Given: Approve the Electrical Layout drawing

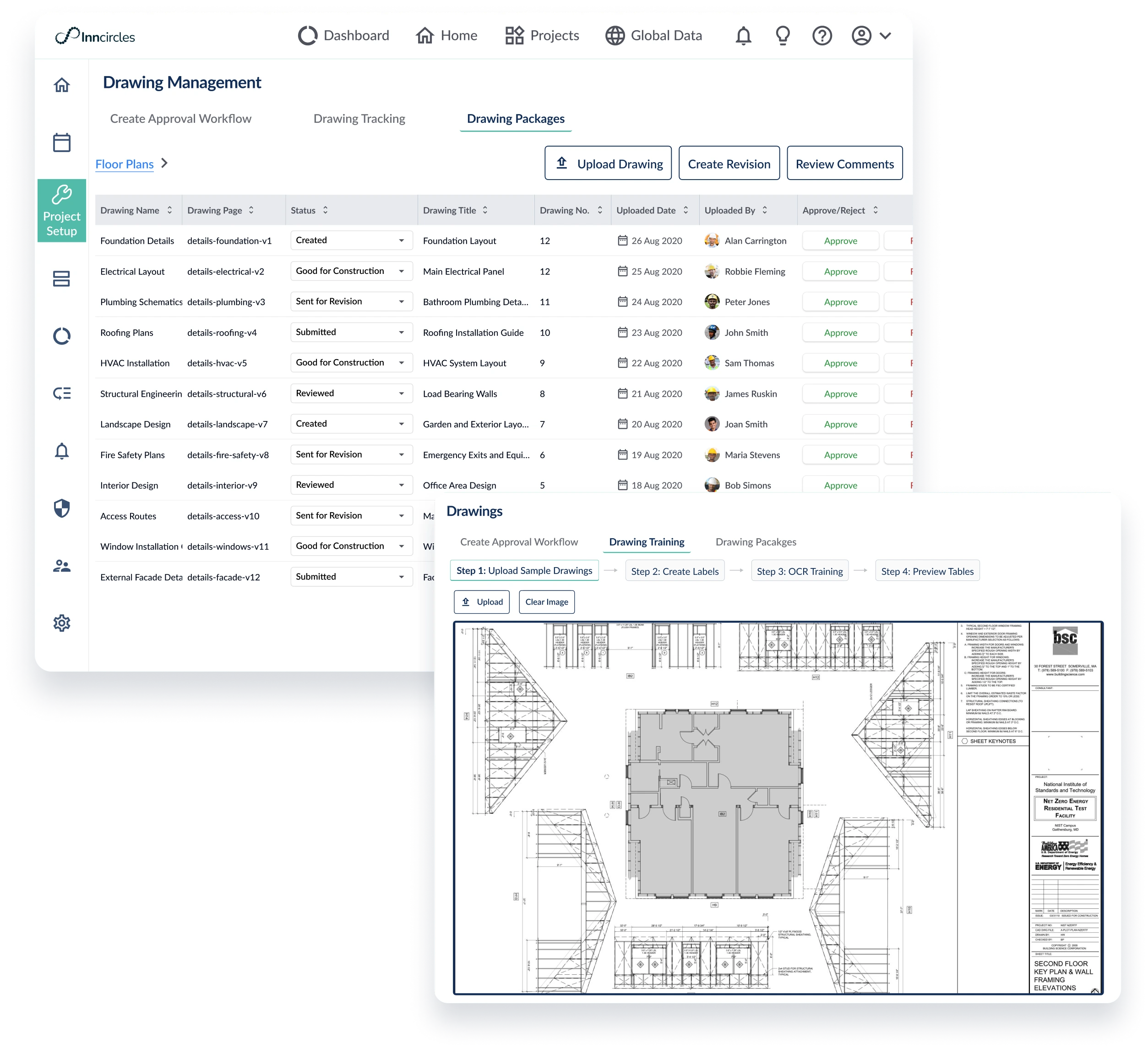Looking at the screenshot, I should [840, 272].
